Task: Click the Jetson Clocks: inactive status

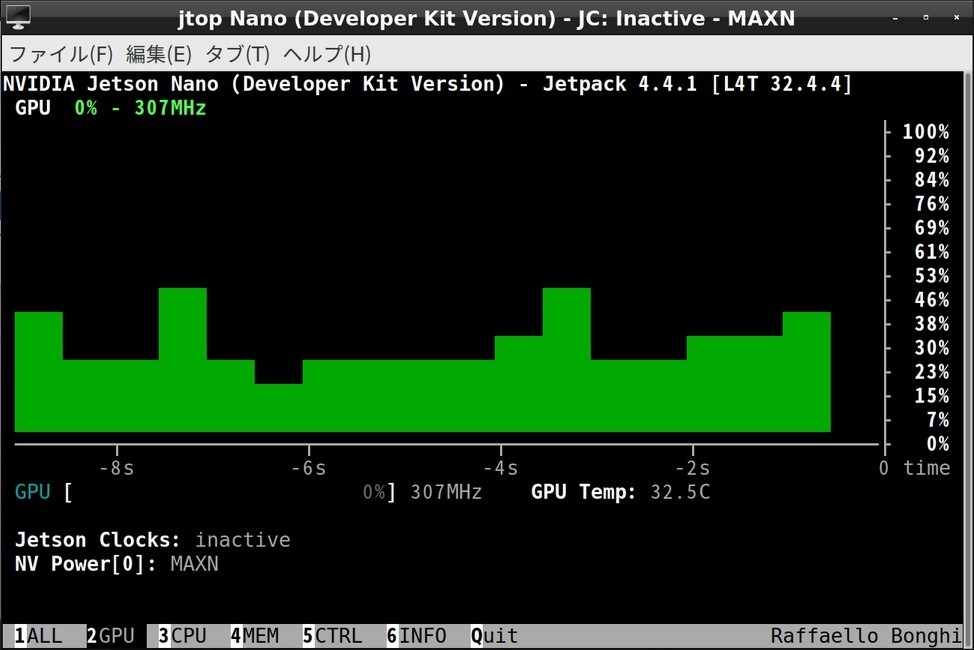Action: pyautogui.click(x=153, y=539)
